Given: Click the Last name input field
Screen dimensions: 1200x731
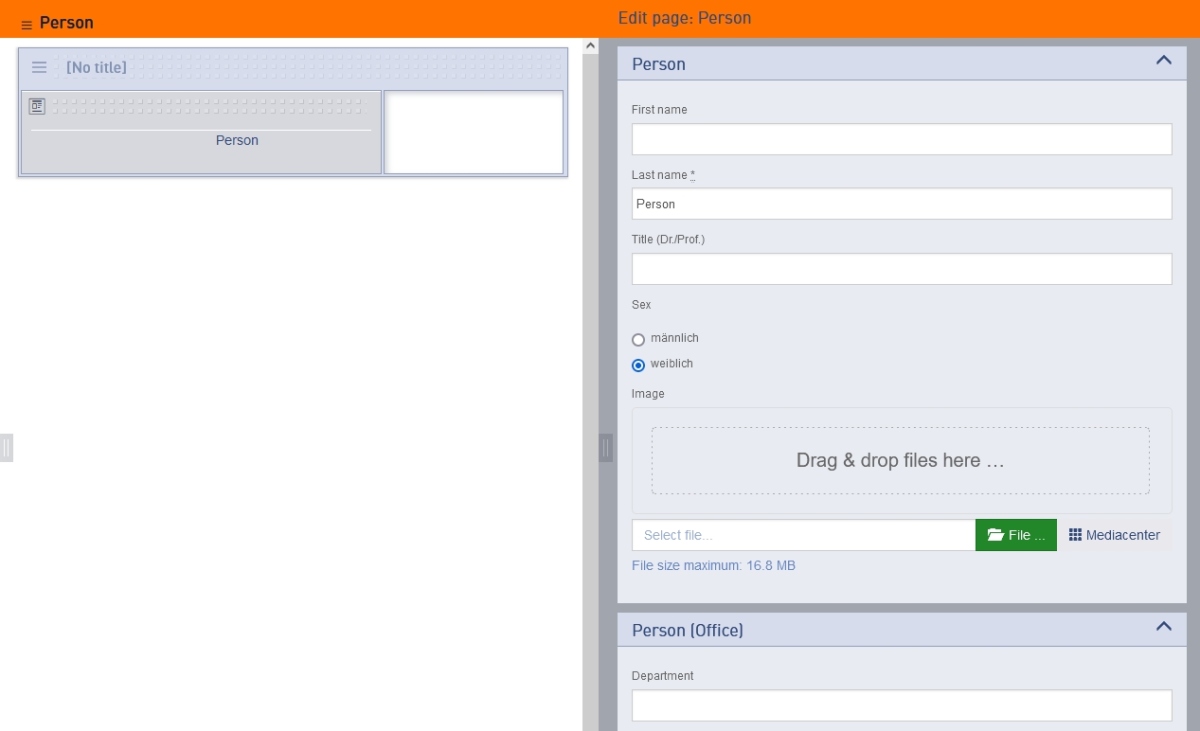Looking at the screenshot, I should [x=901, y=204].
